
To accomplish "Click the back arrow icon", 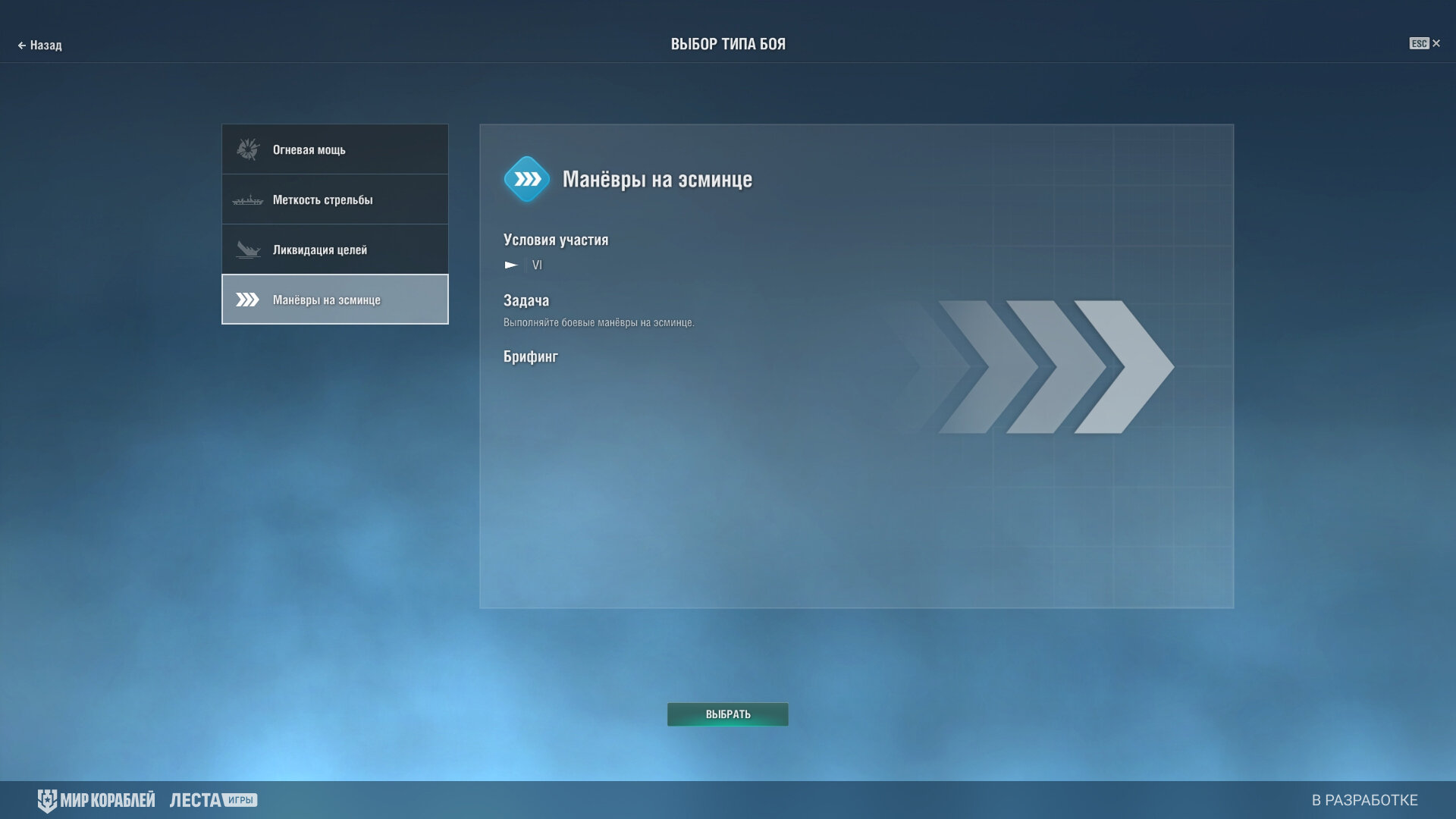I will (x=22, y=45).
